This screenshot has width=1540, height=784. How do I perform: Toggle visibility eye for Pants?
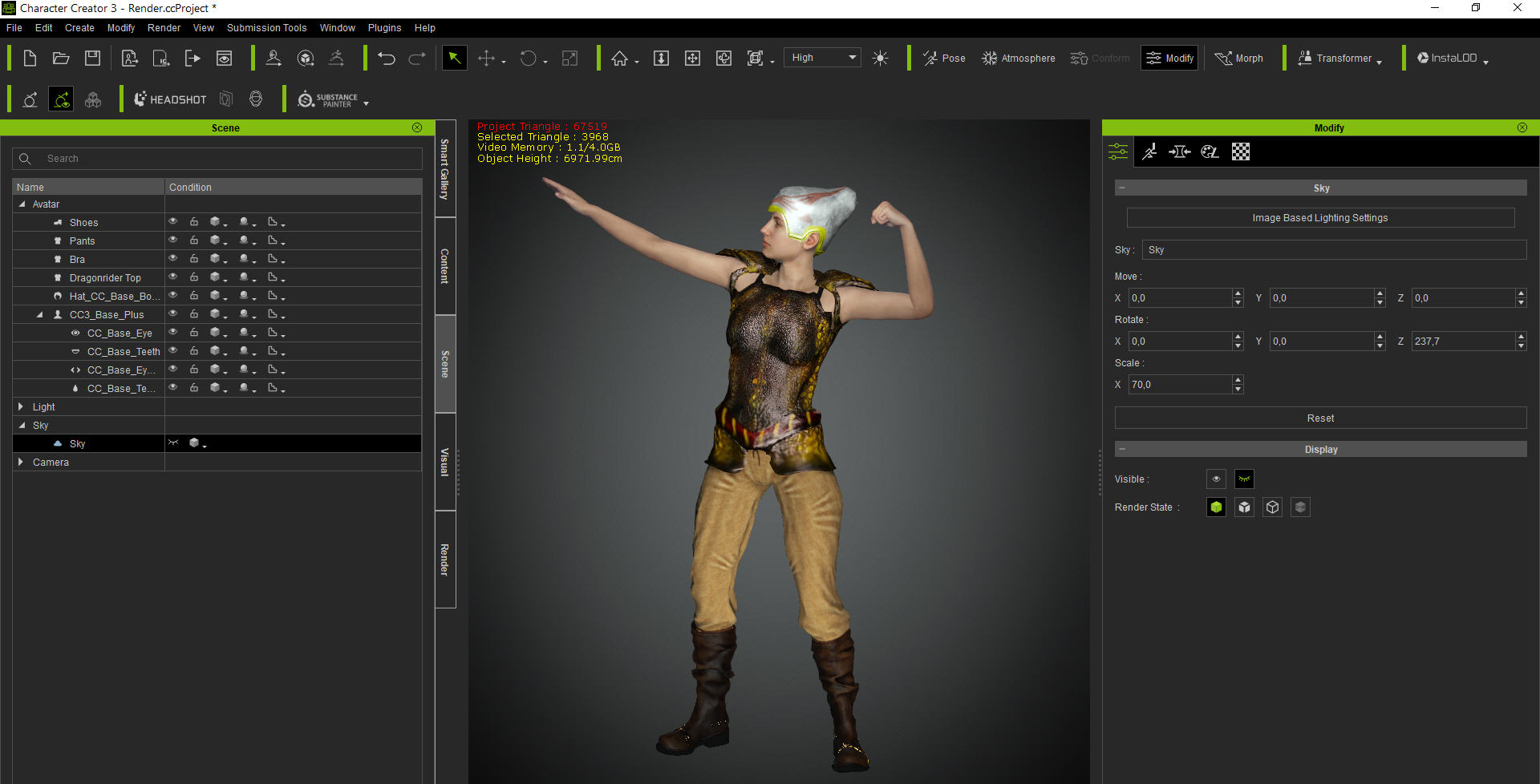pos(172,240)
